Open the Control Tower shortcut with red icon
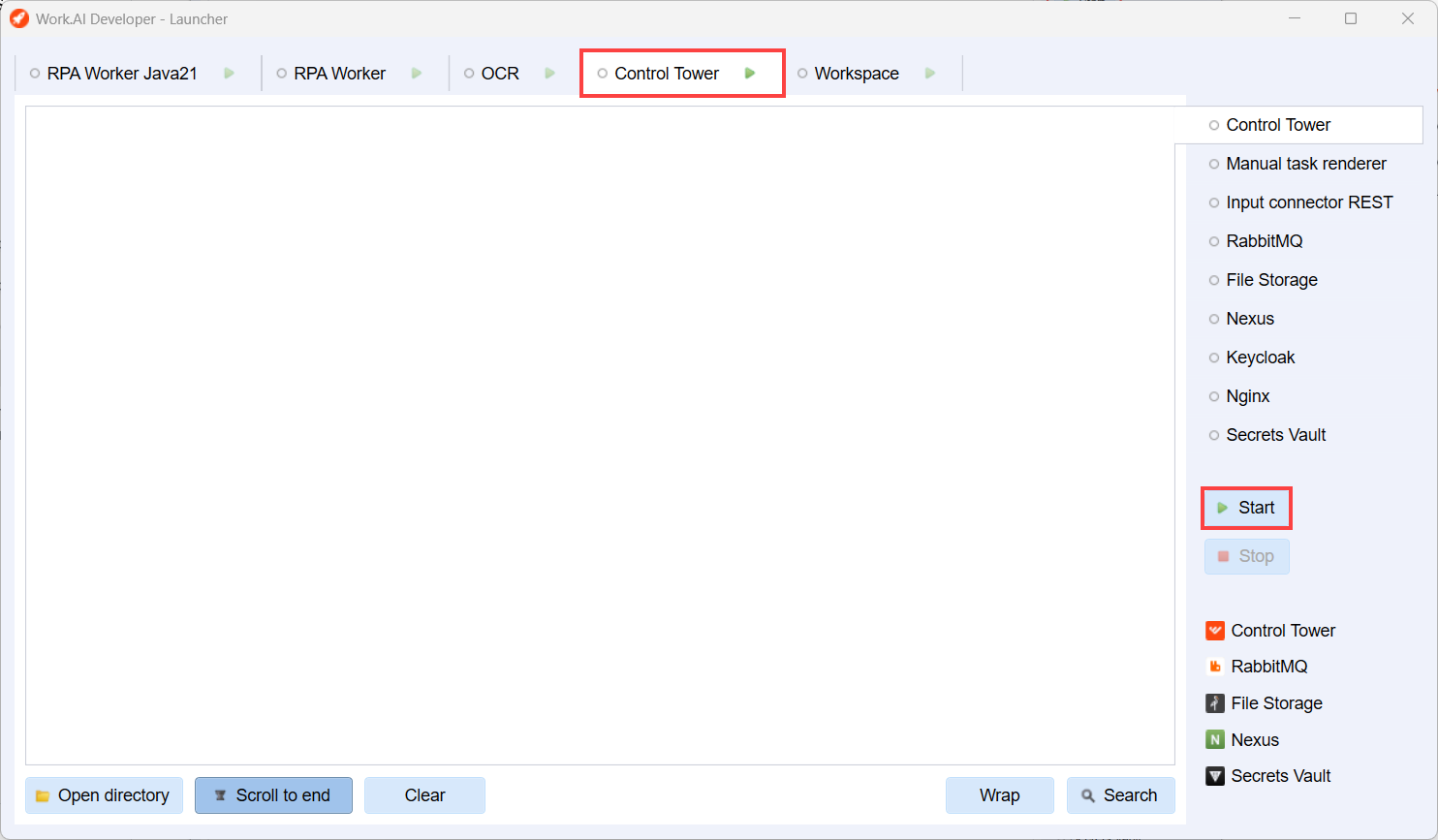The image size is (1438, 840). click(1270, 631)
